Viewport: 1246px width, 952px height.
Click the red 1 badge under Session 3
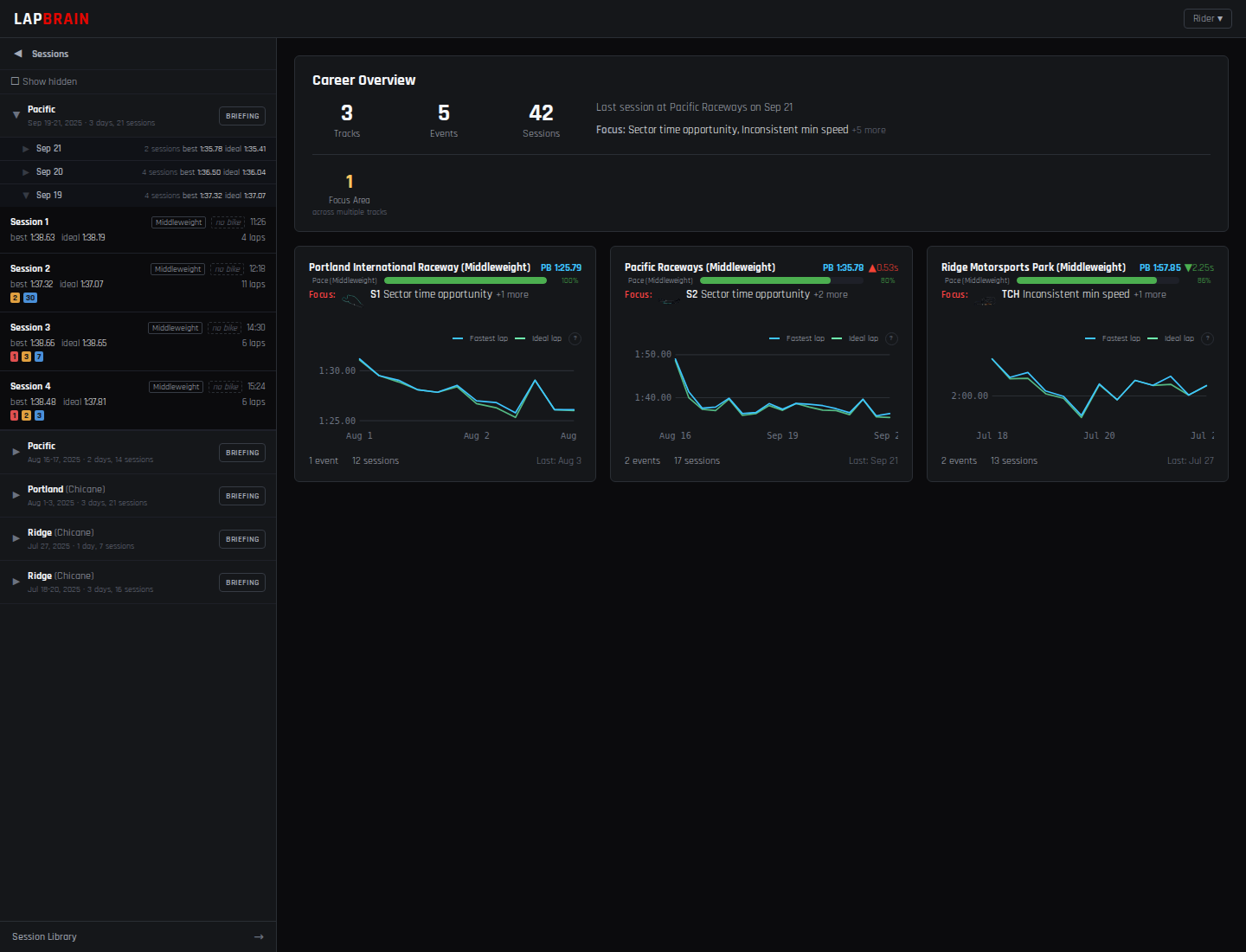15,357
